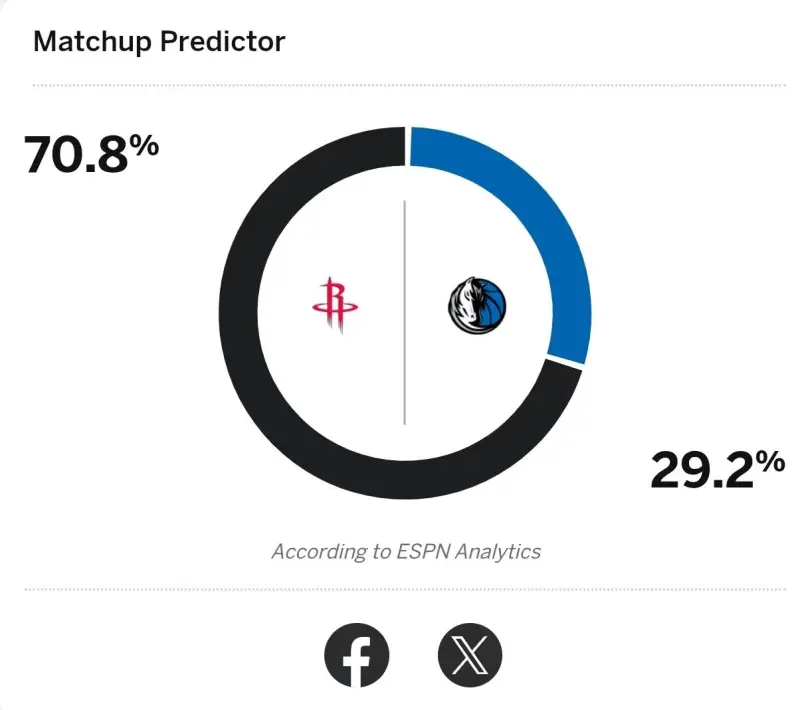Click the Dallas Mavericks logo
This screenshot has height=710, width=800.
pos(476,304)
